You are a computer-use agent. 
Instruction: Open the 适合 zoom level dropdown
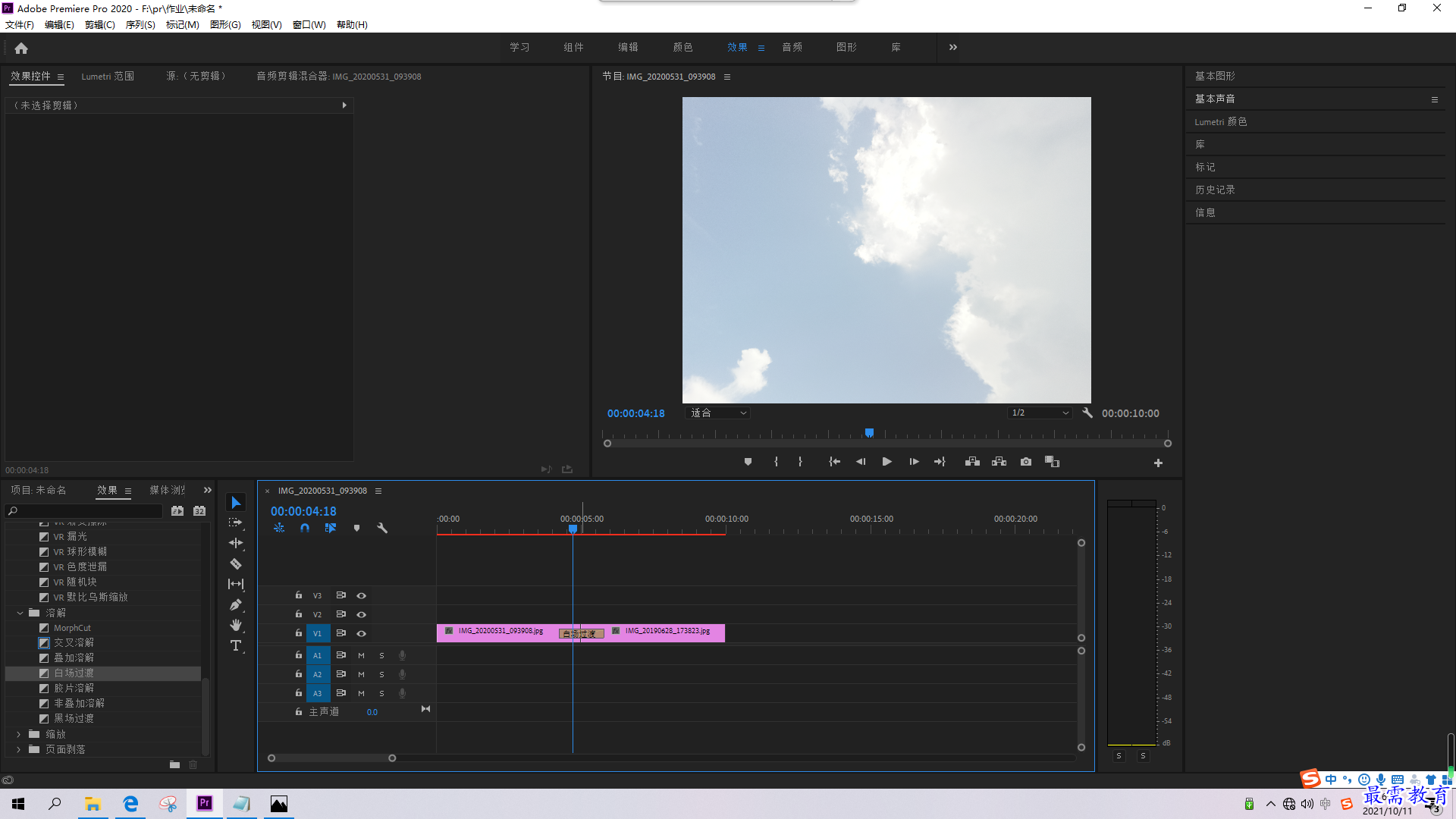click(717, 413)
